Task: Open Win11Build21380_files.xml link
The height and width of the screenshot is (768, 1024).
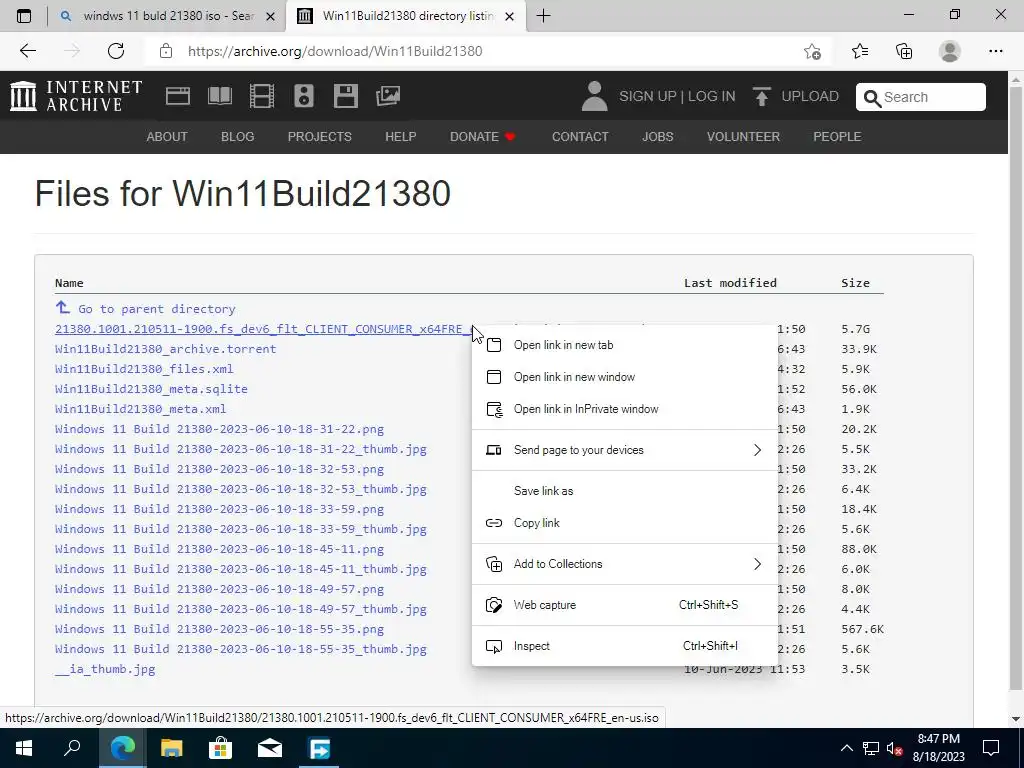Action: [x=144, y=369]
